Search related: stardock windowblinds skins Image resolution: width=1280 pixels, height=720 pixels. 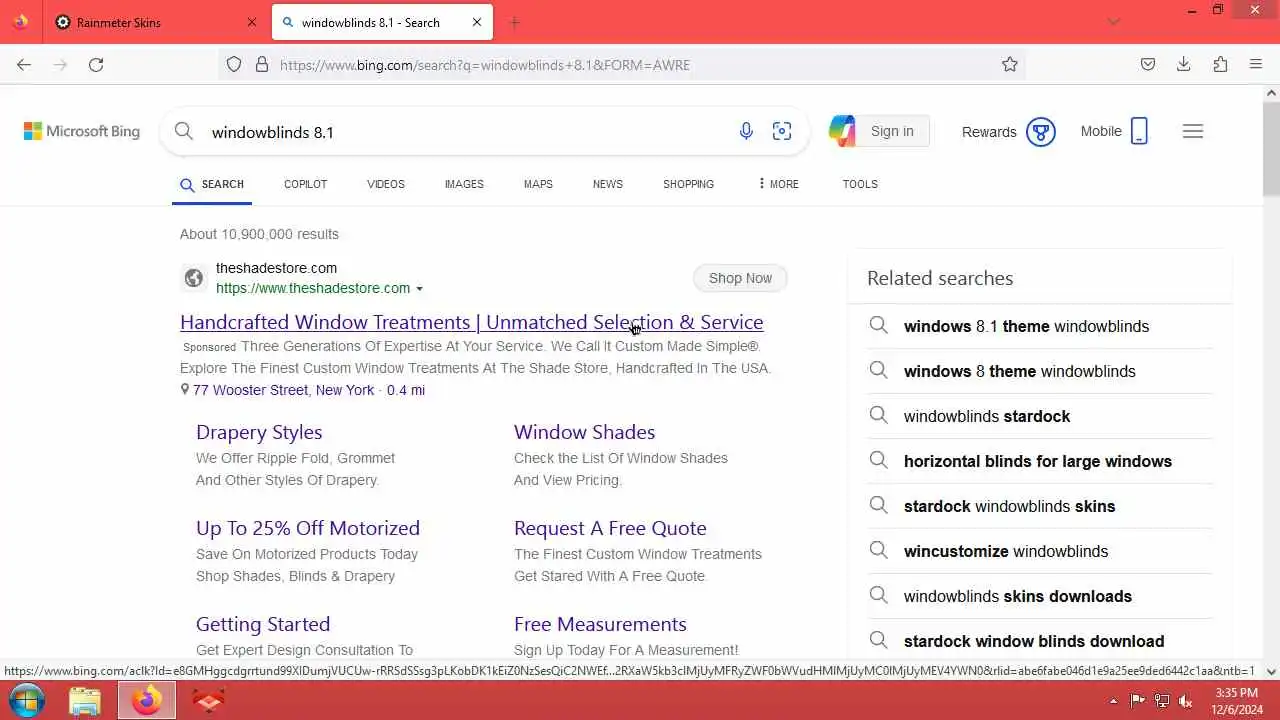click(x=1040, y=506)
